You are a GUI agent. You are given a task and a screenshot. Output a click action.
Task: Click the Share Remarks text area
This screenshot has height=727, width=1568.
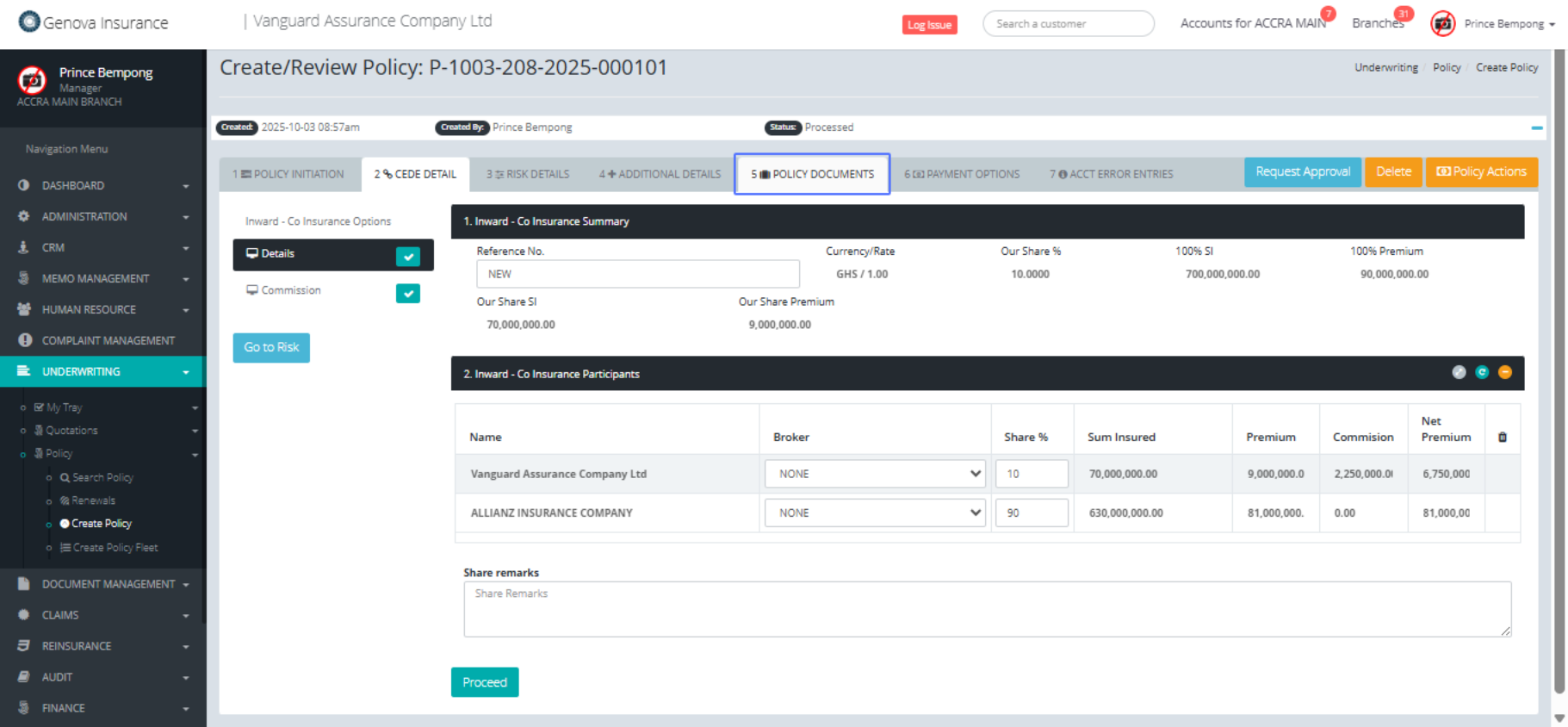987,609
